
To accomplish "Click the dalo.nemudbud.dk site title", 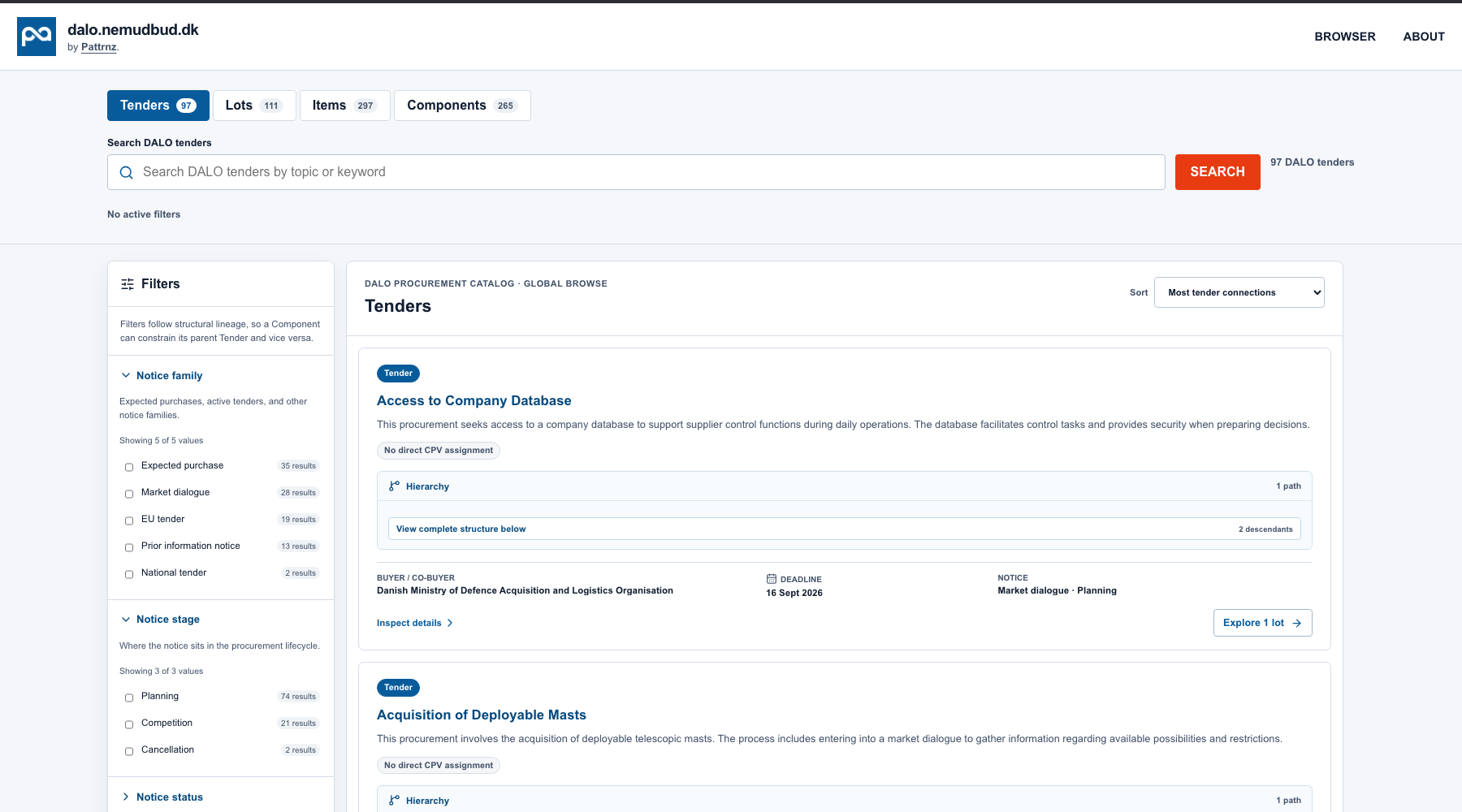I will pyautogui.click(x=133, y=29).
